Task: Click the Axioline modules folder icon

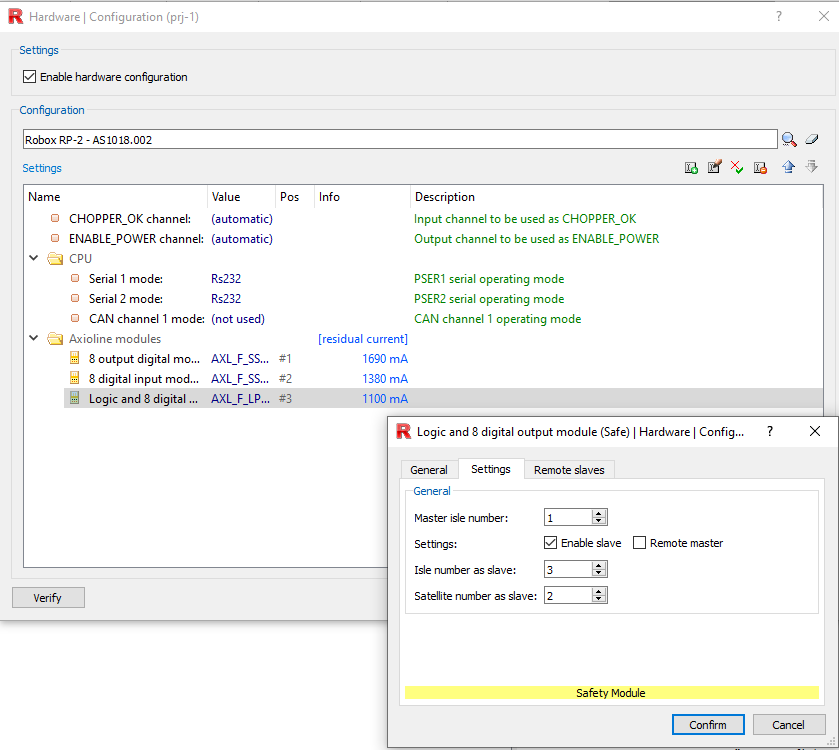Action: [55, 339]
